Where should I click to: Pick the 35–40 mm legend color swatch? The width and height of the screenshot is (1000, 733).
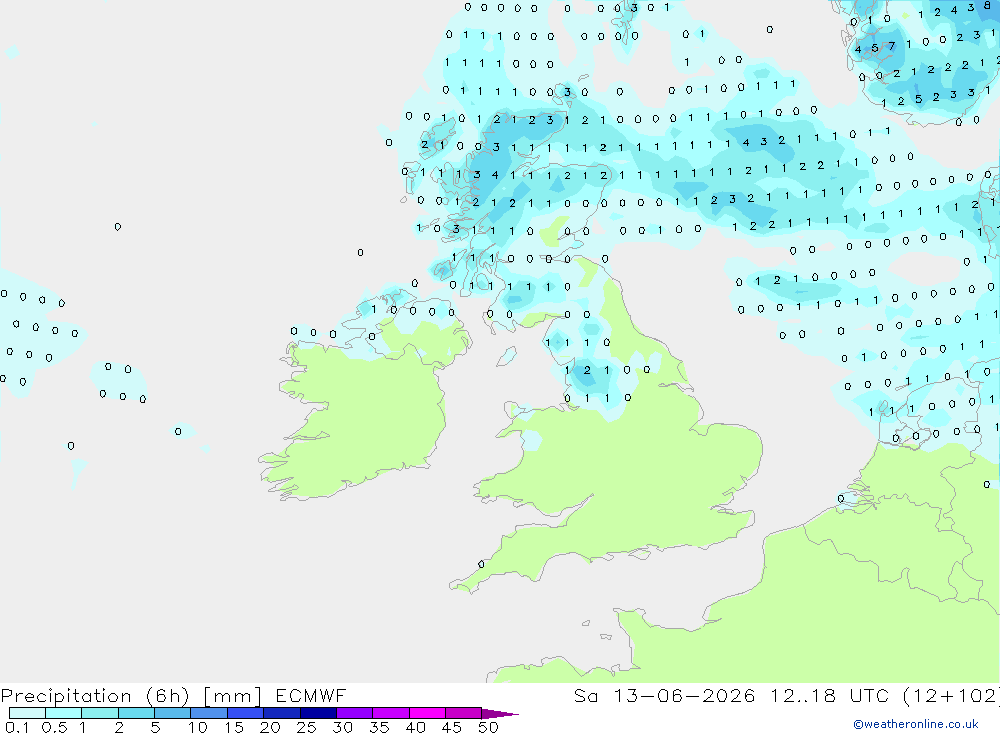390,713
